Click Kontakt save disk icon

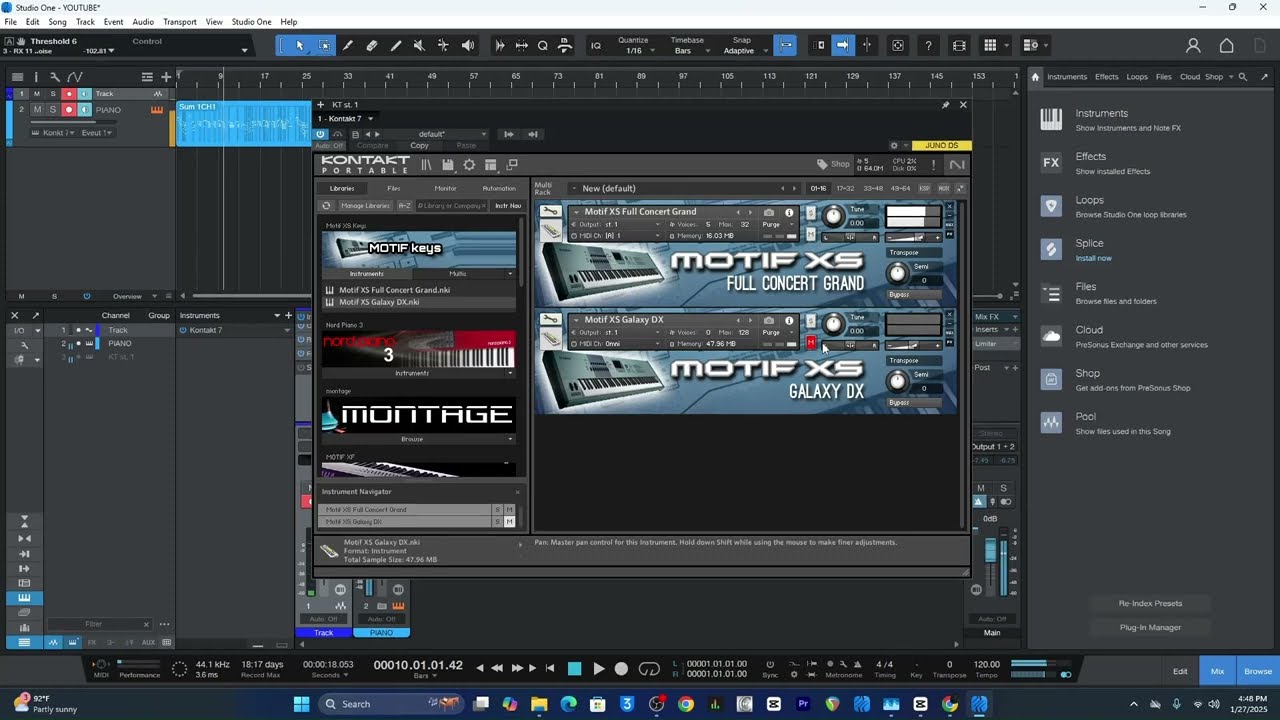448,165
